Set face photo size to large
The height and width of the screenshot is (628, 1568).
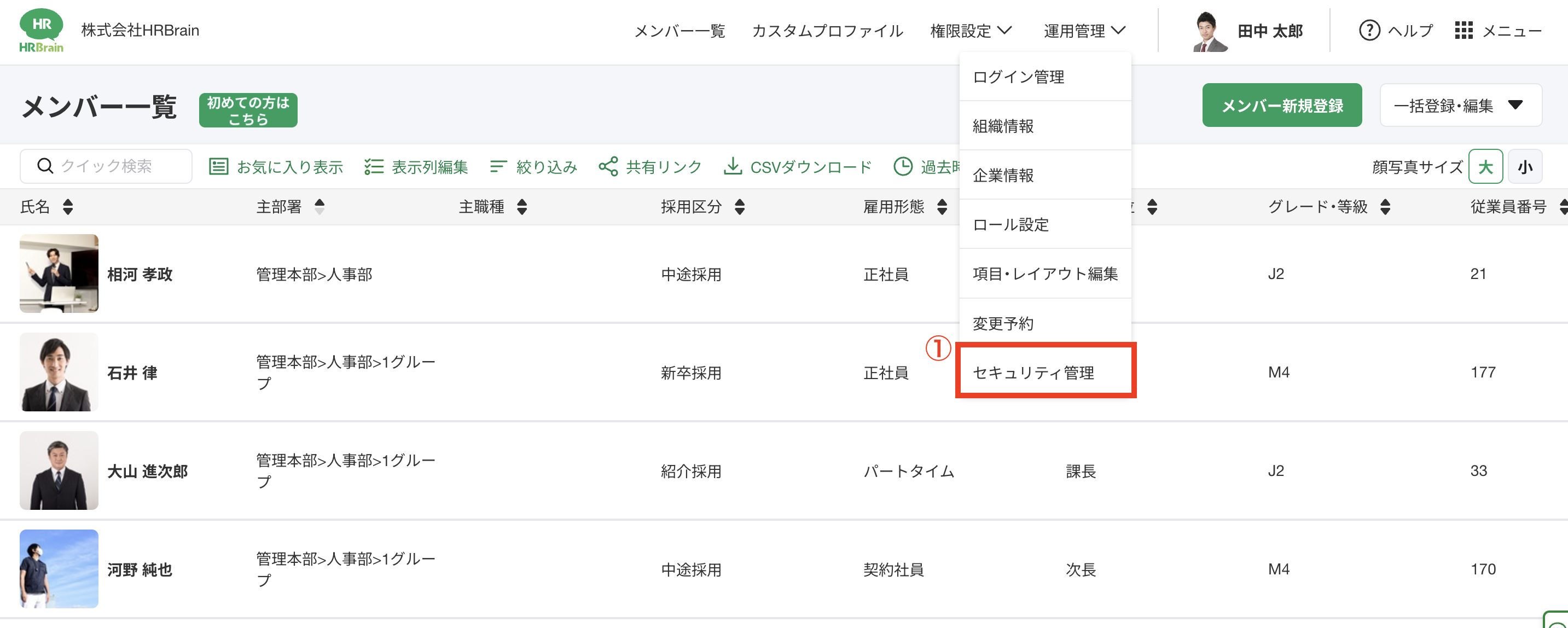tap(1485, 167)
